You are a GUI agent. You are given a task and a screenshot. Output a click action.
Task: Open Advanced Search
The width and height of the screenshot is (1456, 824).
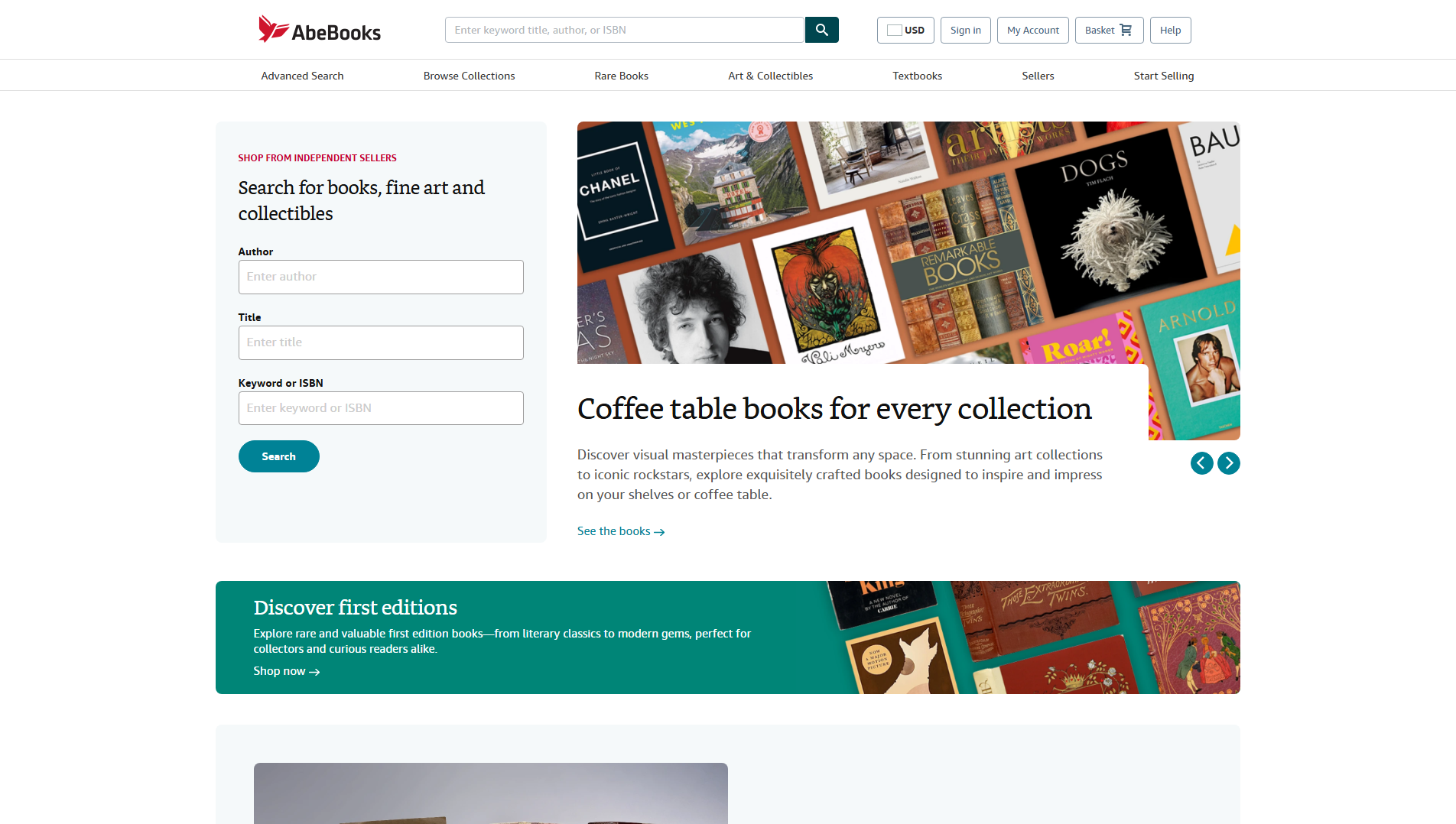tap(302, 76)
